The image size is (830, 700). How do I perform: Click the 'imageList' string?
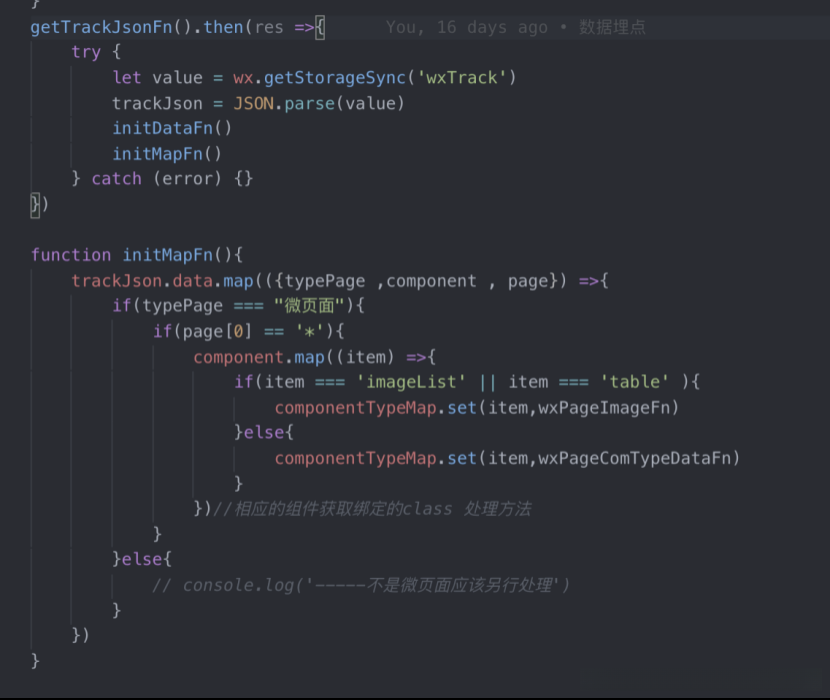pyautogui.click(x=411, y=382)
